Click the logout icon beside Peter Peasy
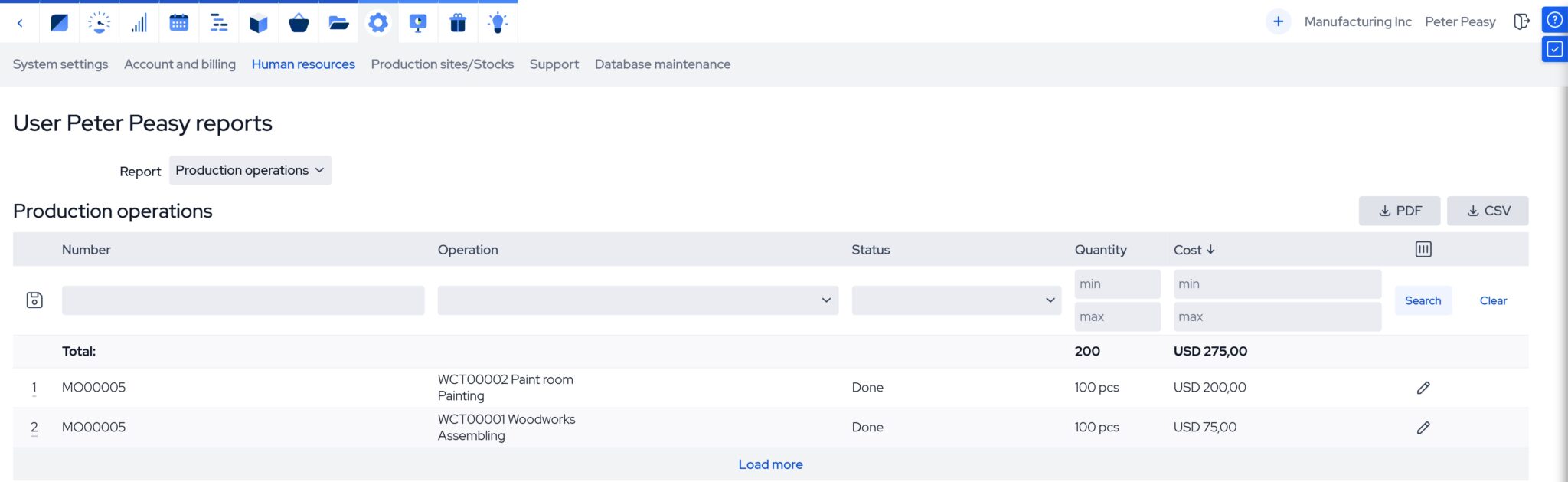Viewport: 1568px width, 482px height. pyautogui.click(x=1521, y=21)
